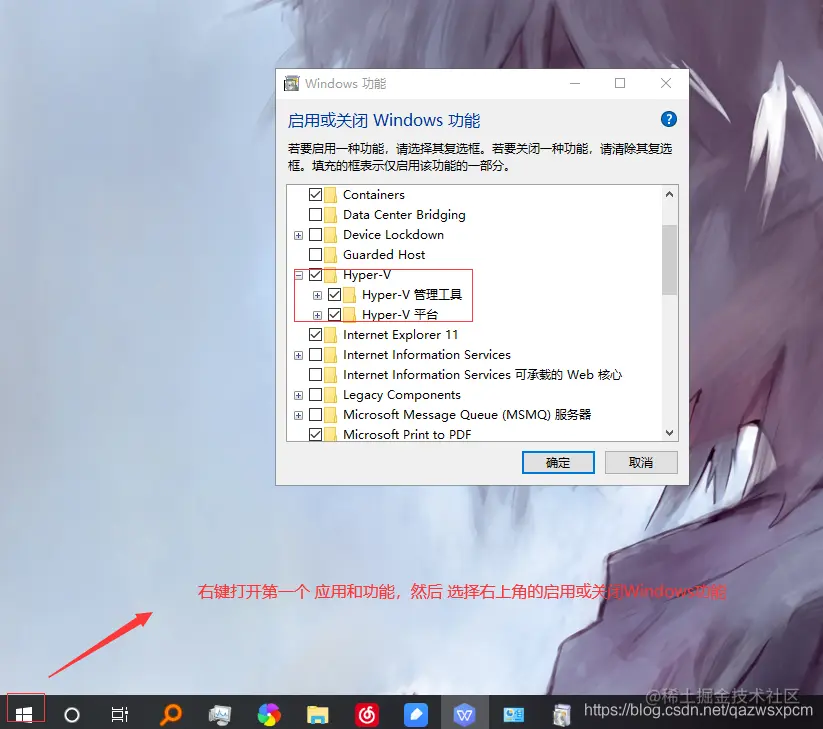Viewport: 823px width, 729px height.
Task: Expand the Hyper-V 管理工具 node
Action: click(x=318, y=295)
